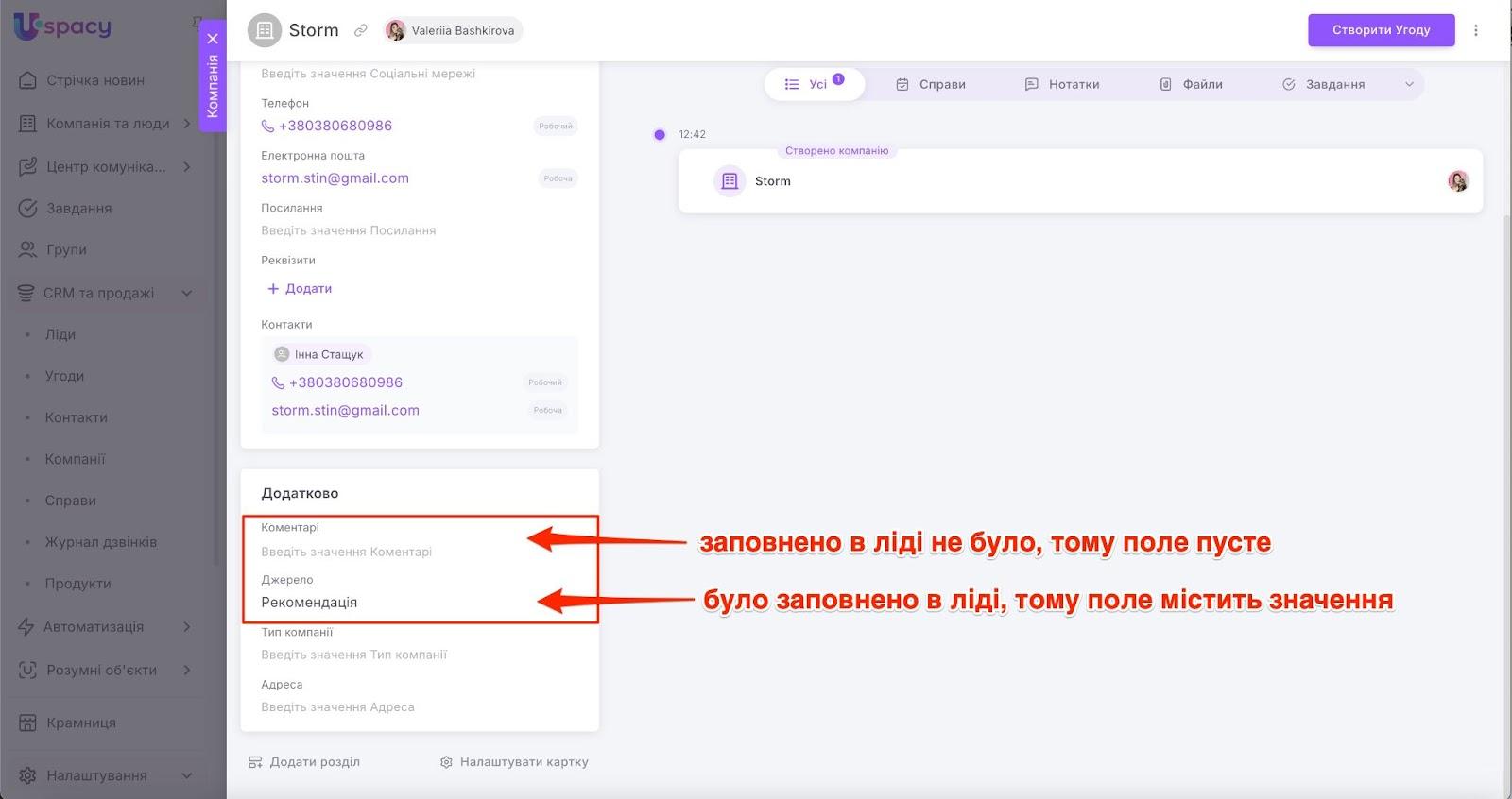Click the Адреса input field
Viewport: 1512px width, 799px height.
click(x=419, y=707)
